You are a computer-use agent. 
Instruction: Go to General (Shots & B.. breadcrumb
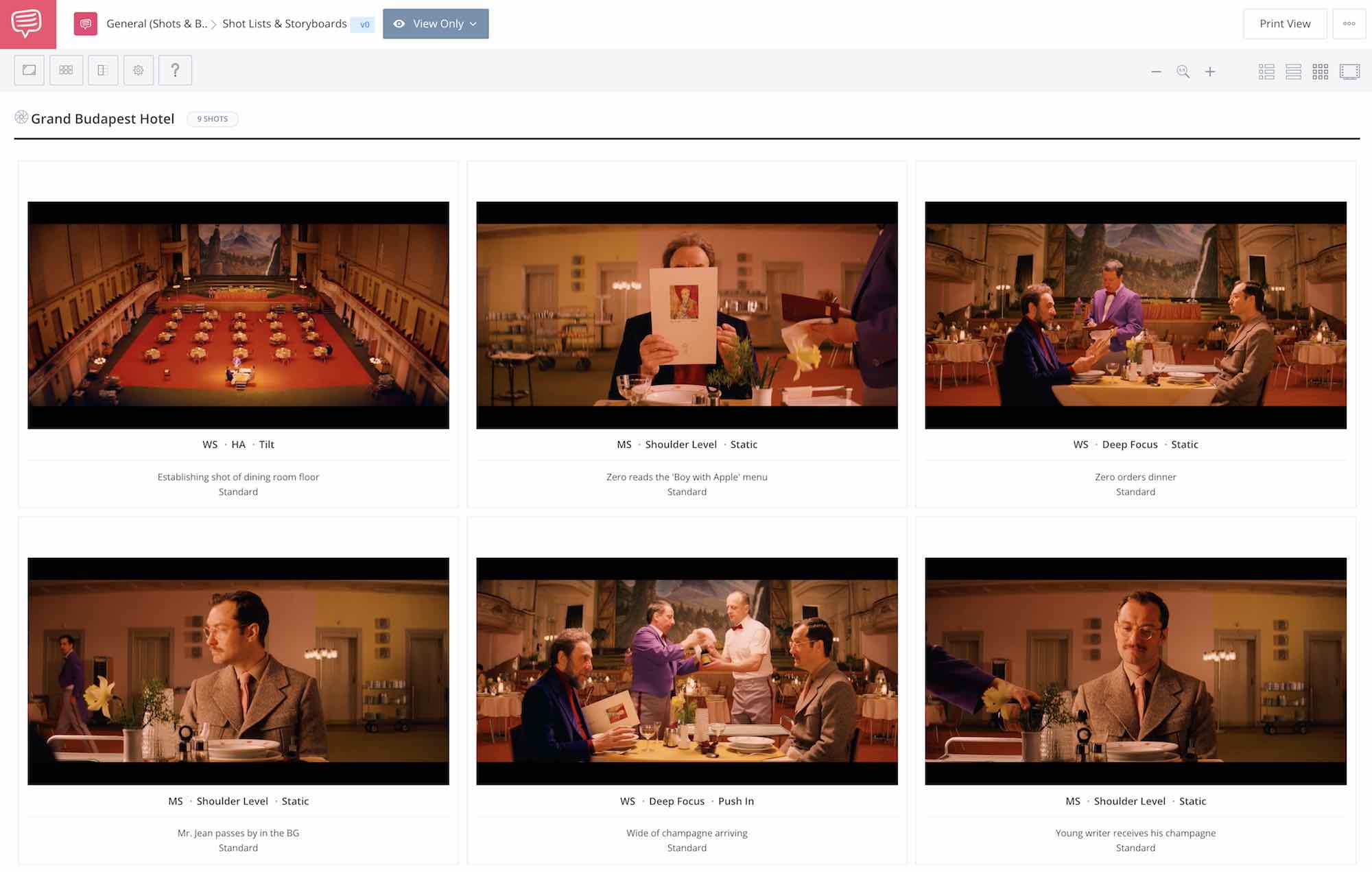click(x=156, y=24)
